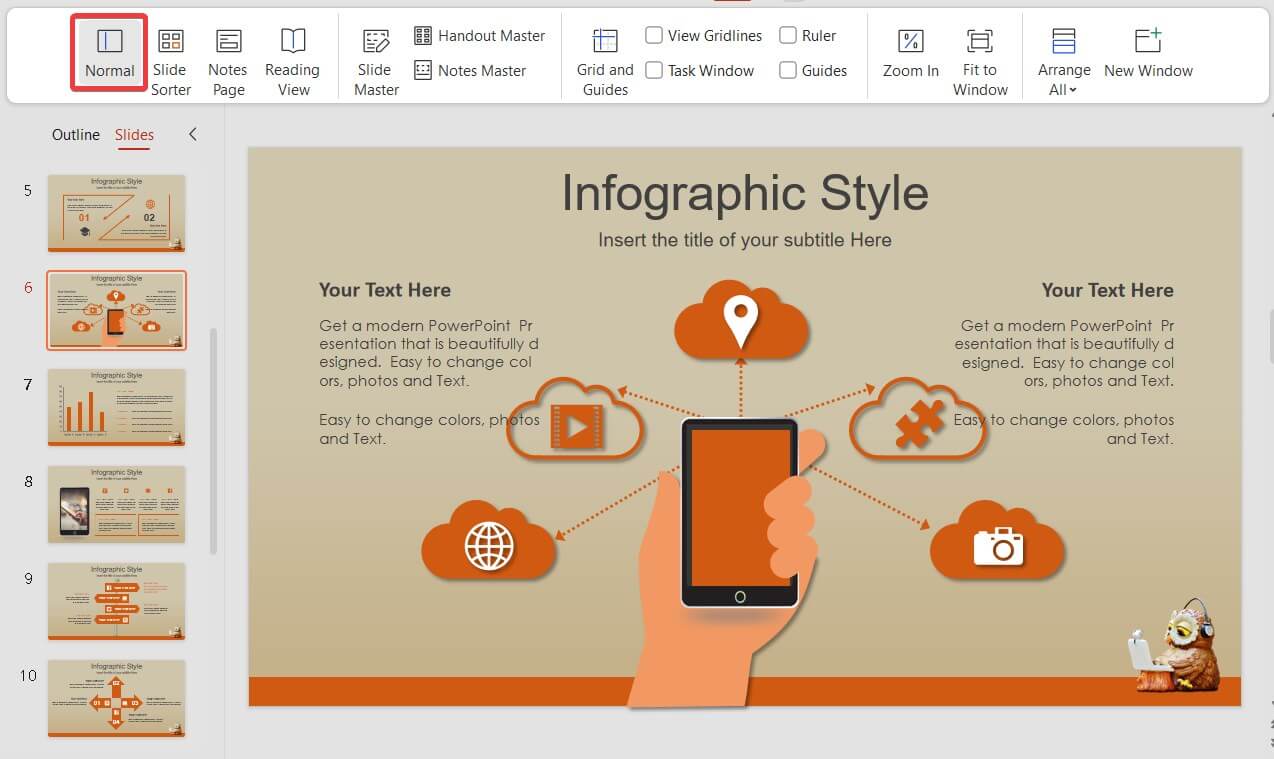Image resolution: width=1274 pixels, height=759 pixels.
Task: Switch to Reading View
Action: (x=292, y=62)
